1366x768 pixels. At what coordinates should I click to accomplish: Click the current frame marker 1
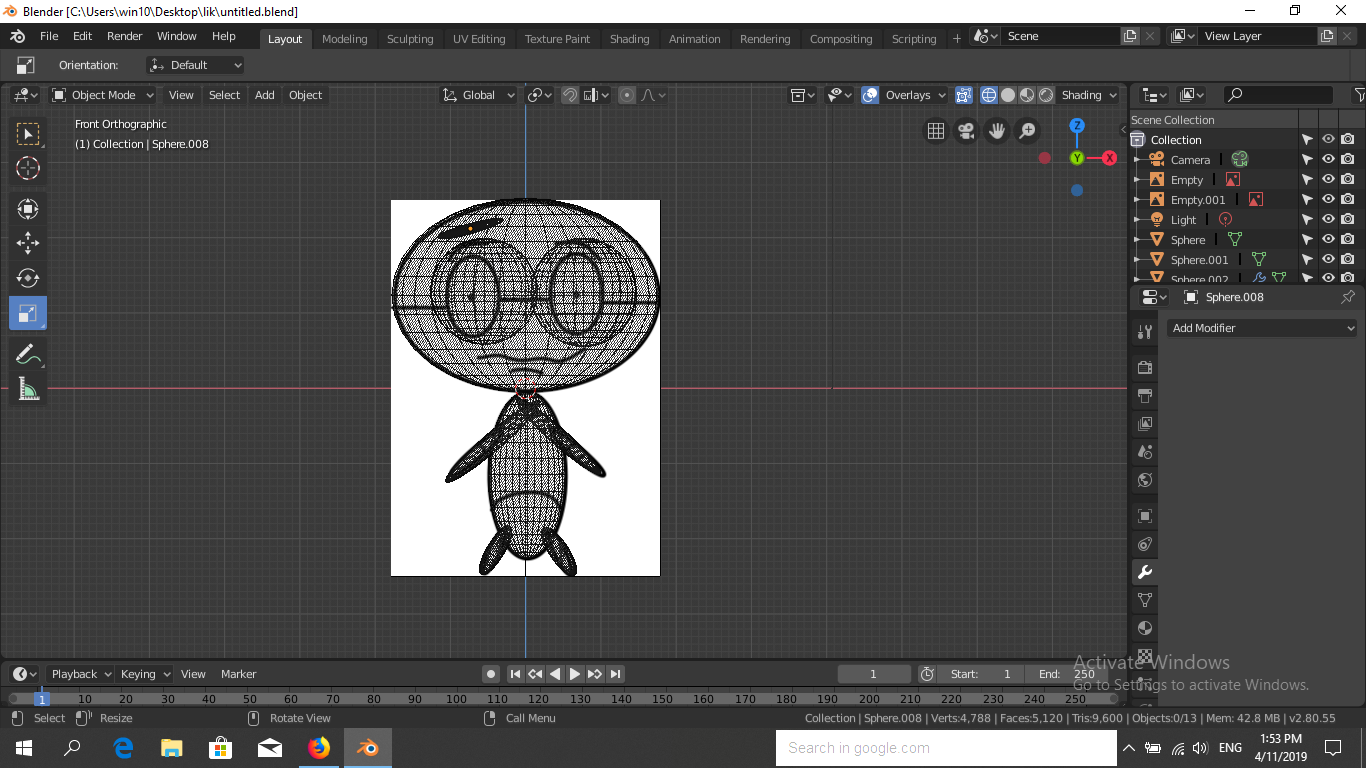coord(42,699)
